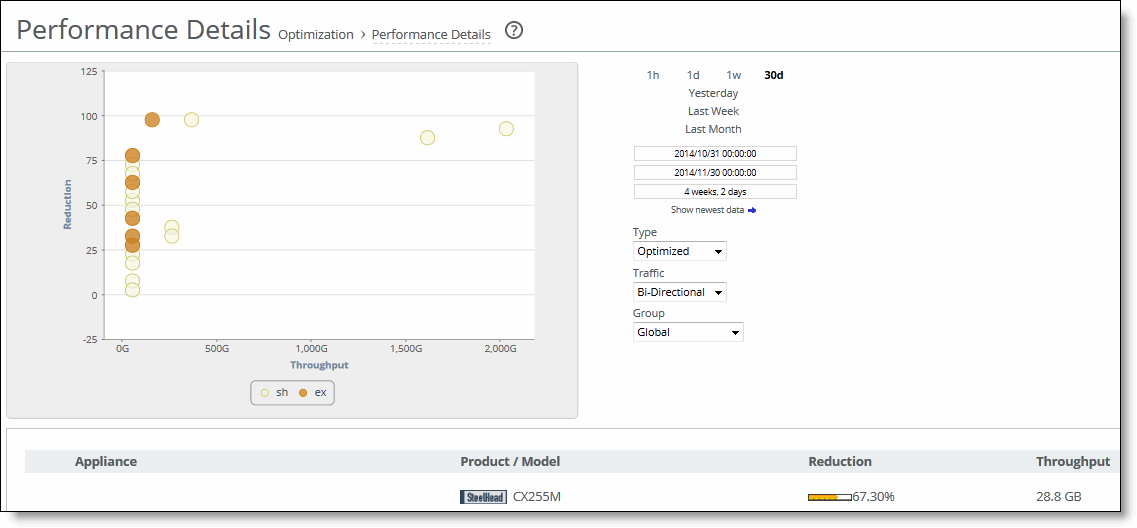Select the 1d time range
This screenshot has width=1137, height=528.
693,75
